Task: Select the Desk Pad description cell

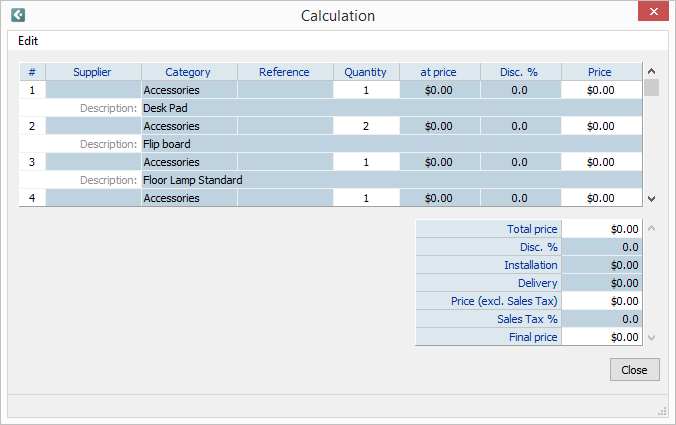Action: (390, 108)
